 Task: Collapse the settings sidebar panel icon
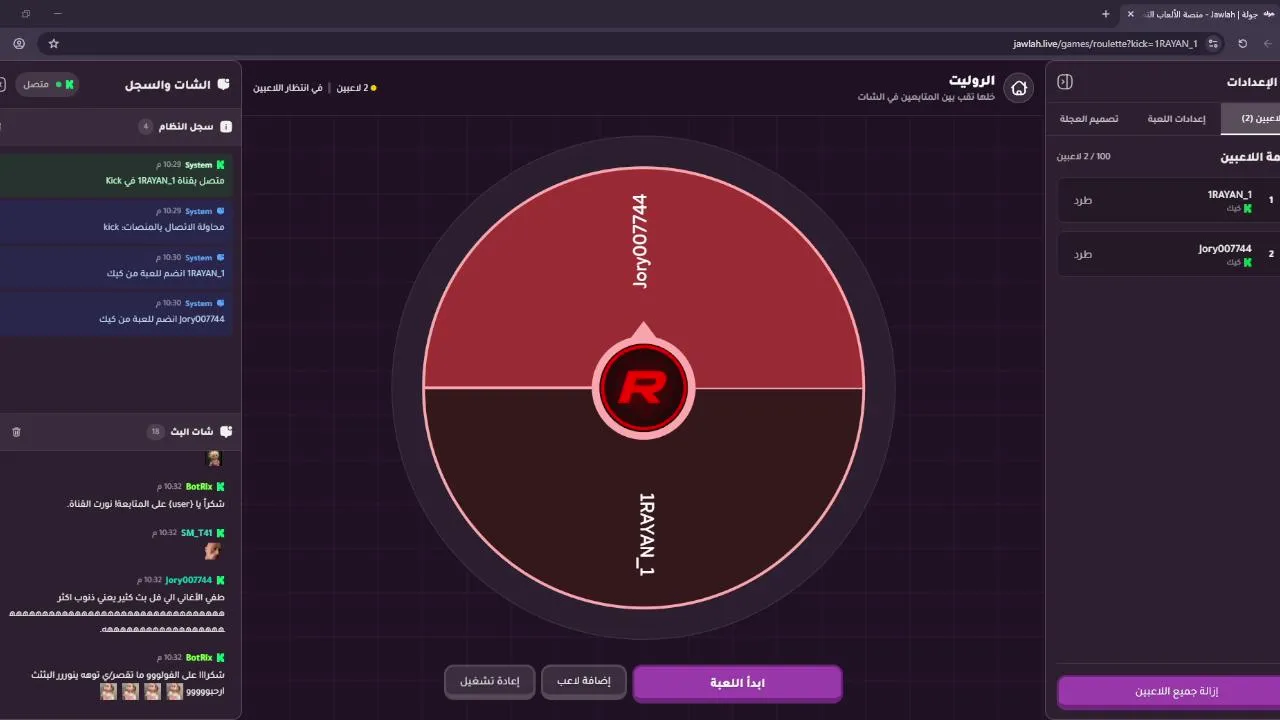(1065, 82)
